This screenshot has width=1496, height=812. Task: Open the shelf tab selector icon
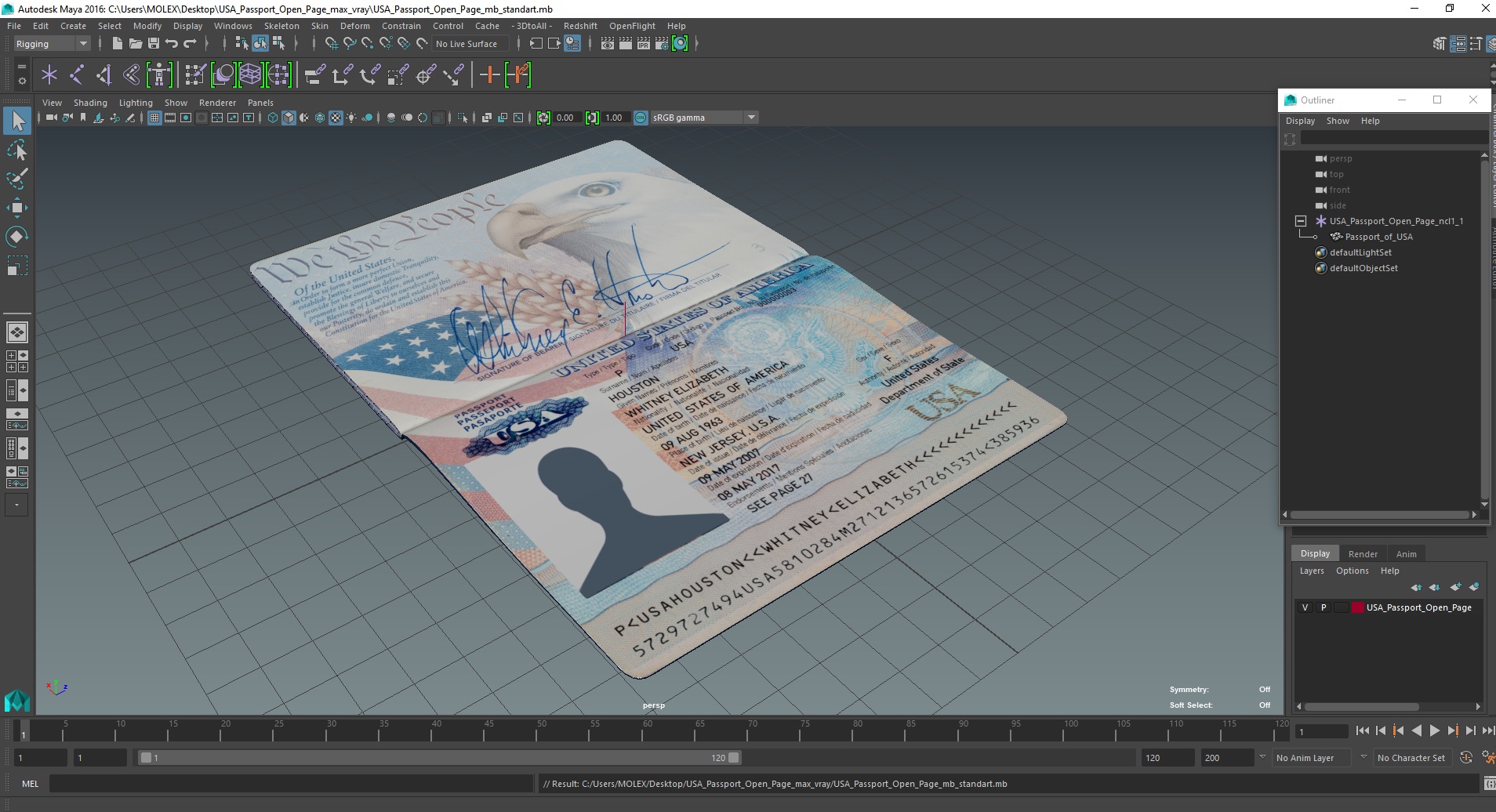click(22, 67)
